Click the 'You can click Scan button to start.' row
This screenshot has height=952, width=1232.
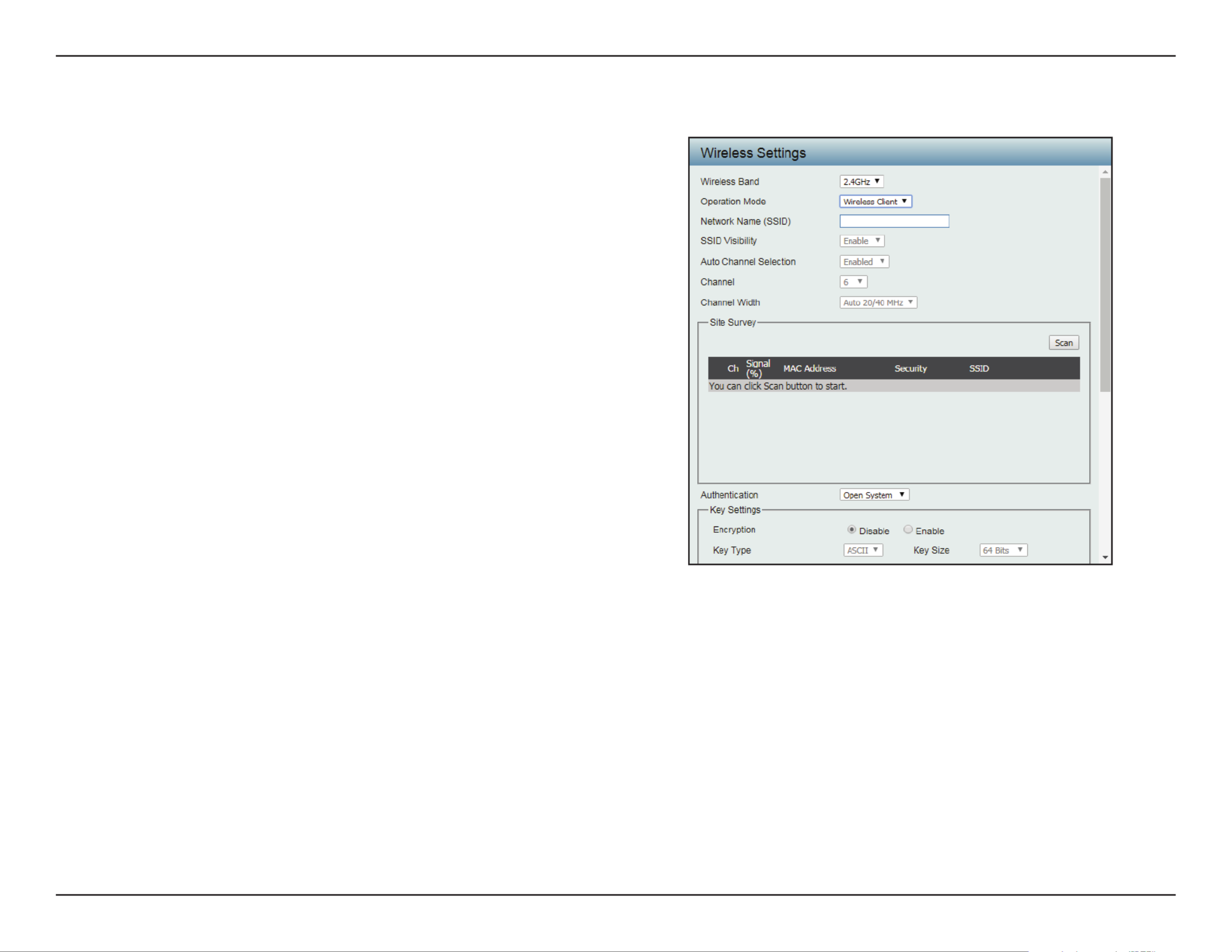894,386
